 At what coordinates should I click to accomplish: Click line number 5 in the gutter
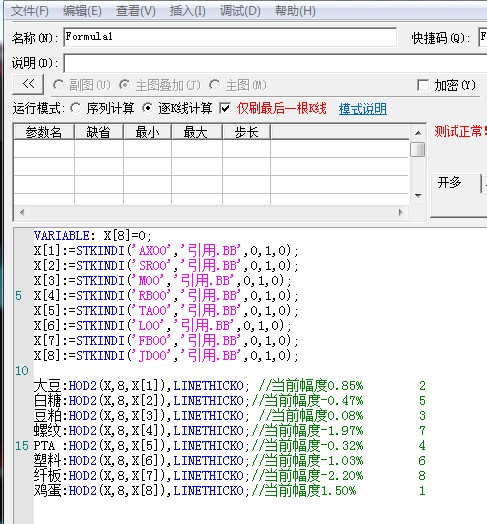[x=19, y=296]
